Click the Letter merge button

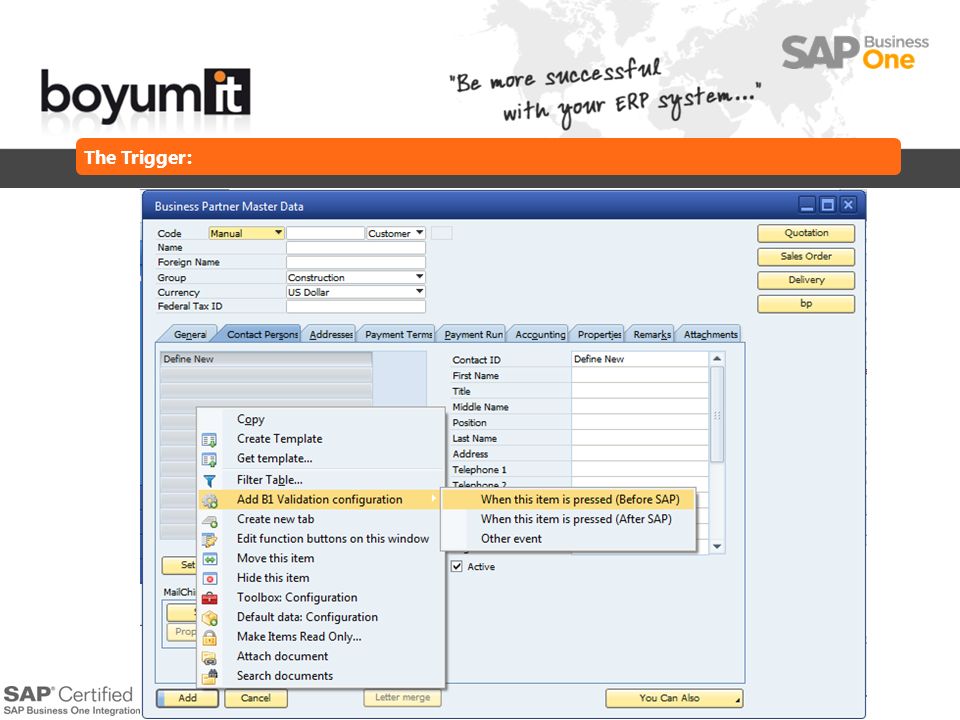(x=402, y=697)
